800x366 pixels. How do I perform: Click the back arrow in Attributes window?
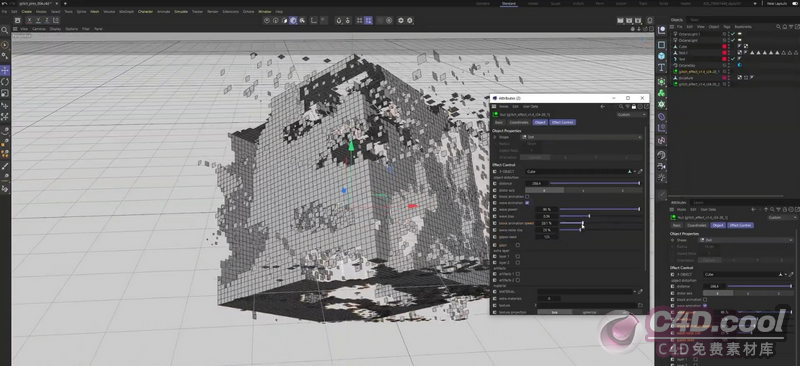(x=603, y=107)
